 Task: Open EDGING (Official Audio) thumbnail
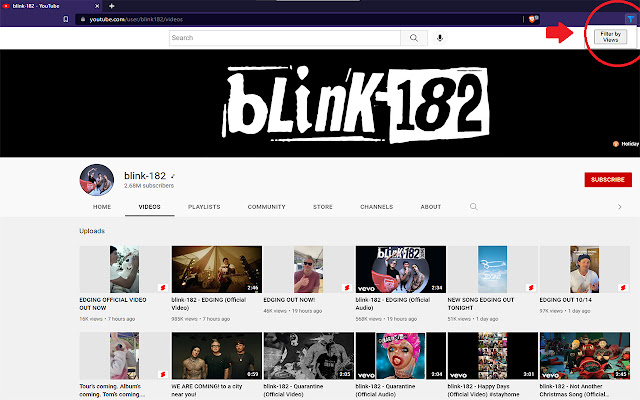(401, 269)
